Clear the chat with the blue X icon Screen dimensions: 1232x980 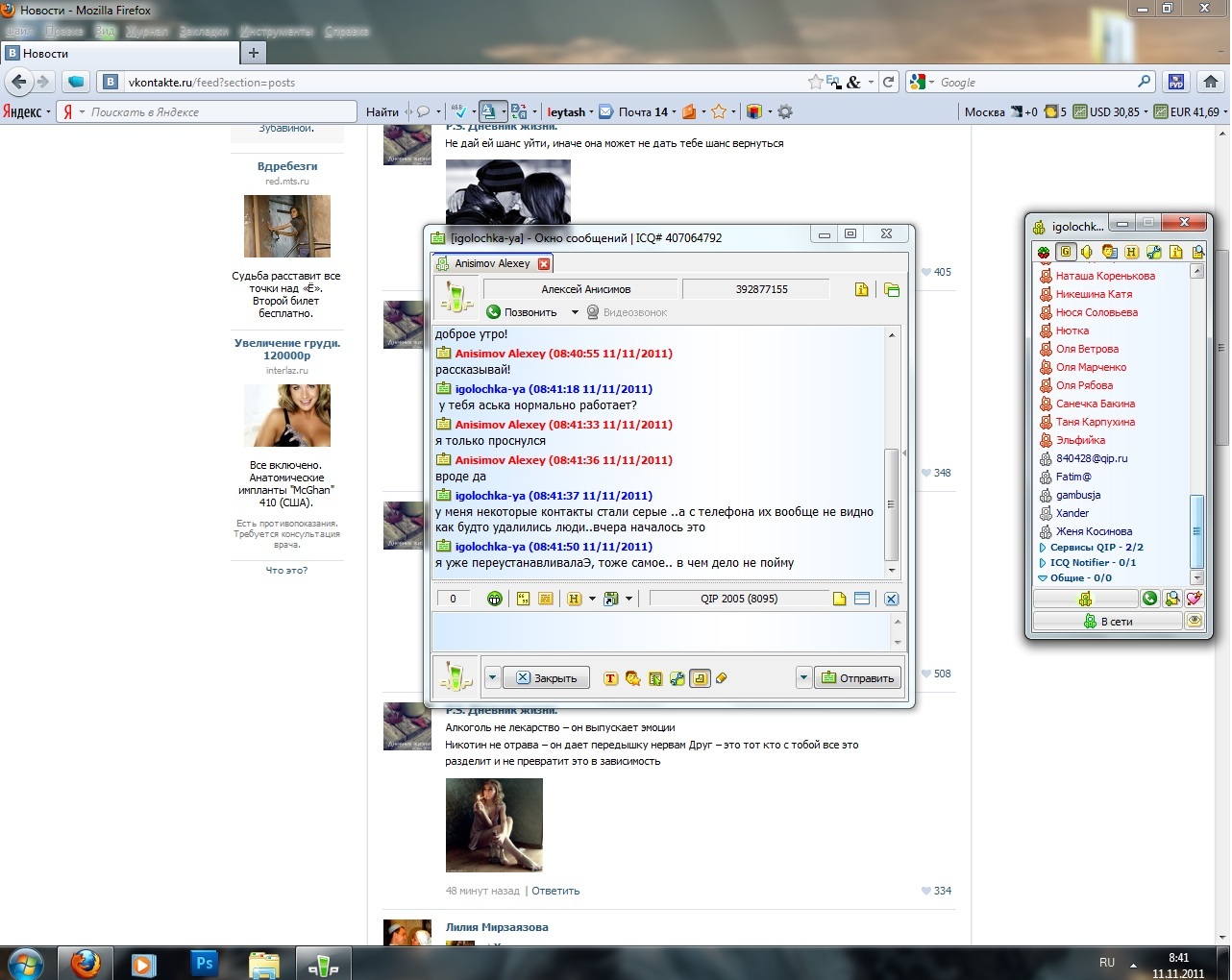(x=891, y=599)
